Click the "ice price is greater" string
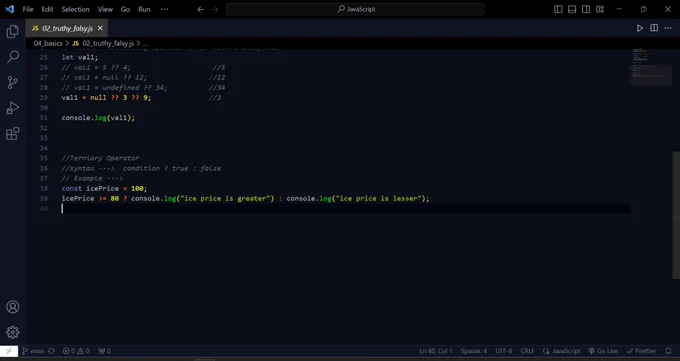Viewport: 680px width, 361px height. 225,198
